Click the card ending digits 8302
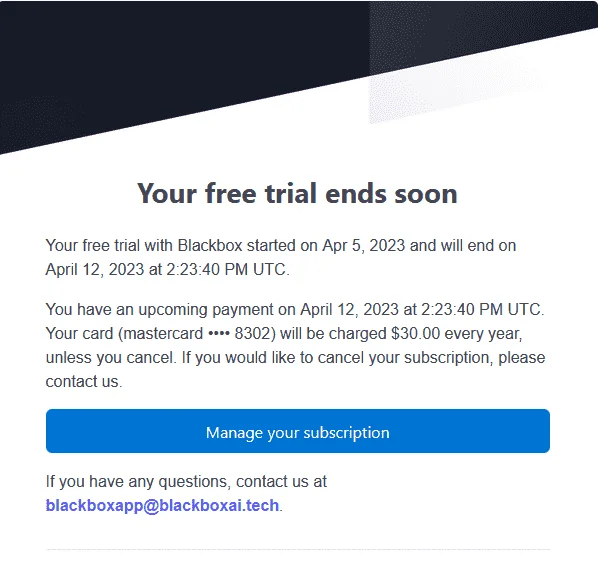 [x=252, y=334]
